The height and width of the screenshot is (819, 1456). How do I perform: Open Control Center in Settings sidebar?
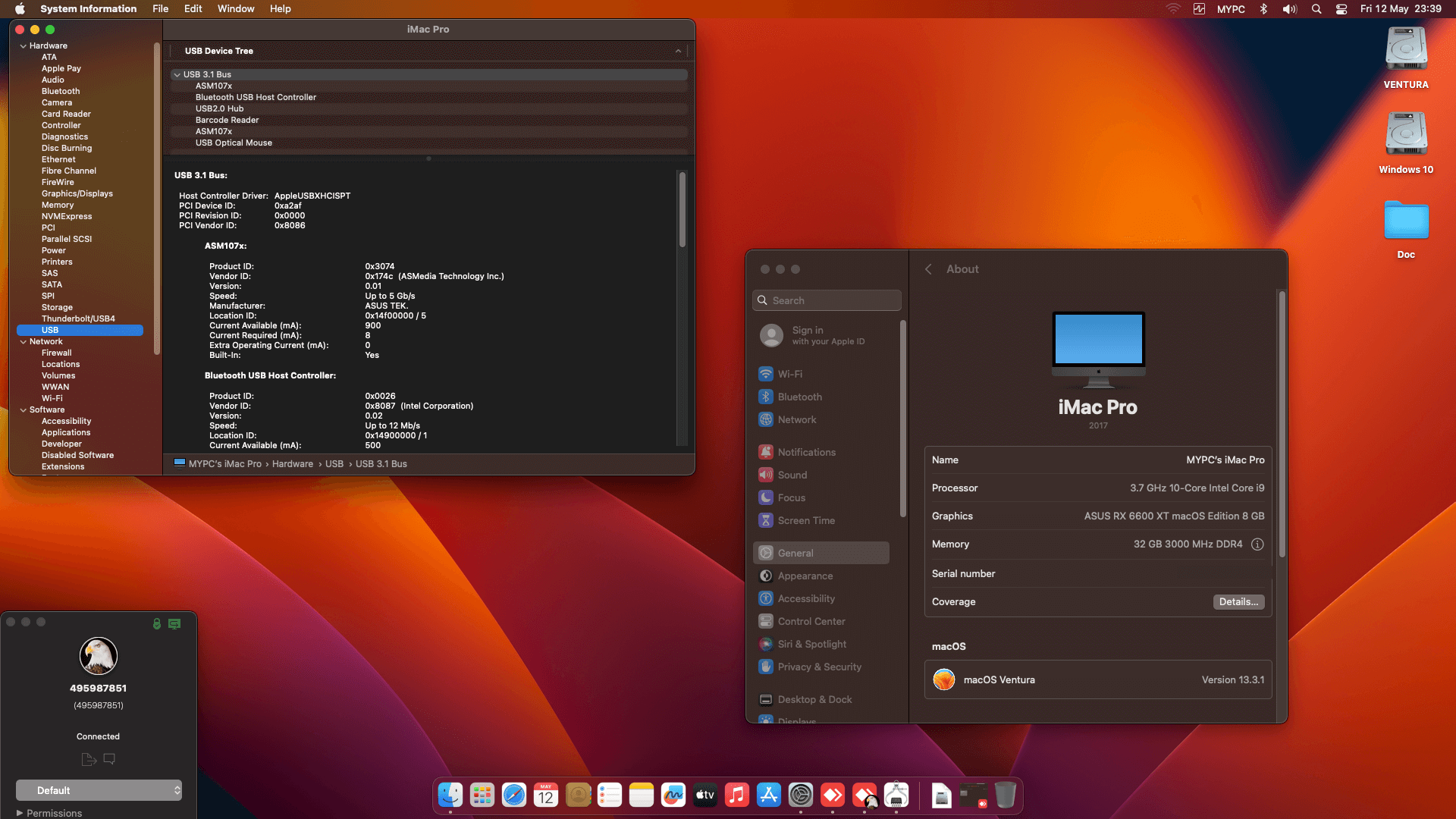click(x=821, y=621)
